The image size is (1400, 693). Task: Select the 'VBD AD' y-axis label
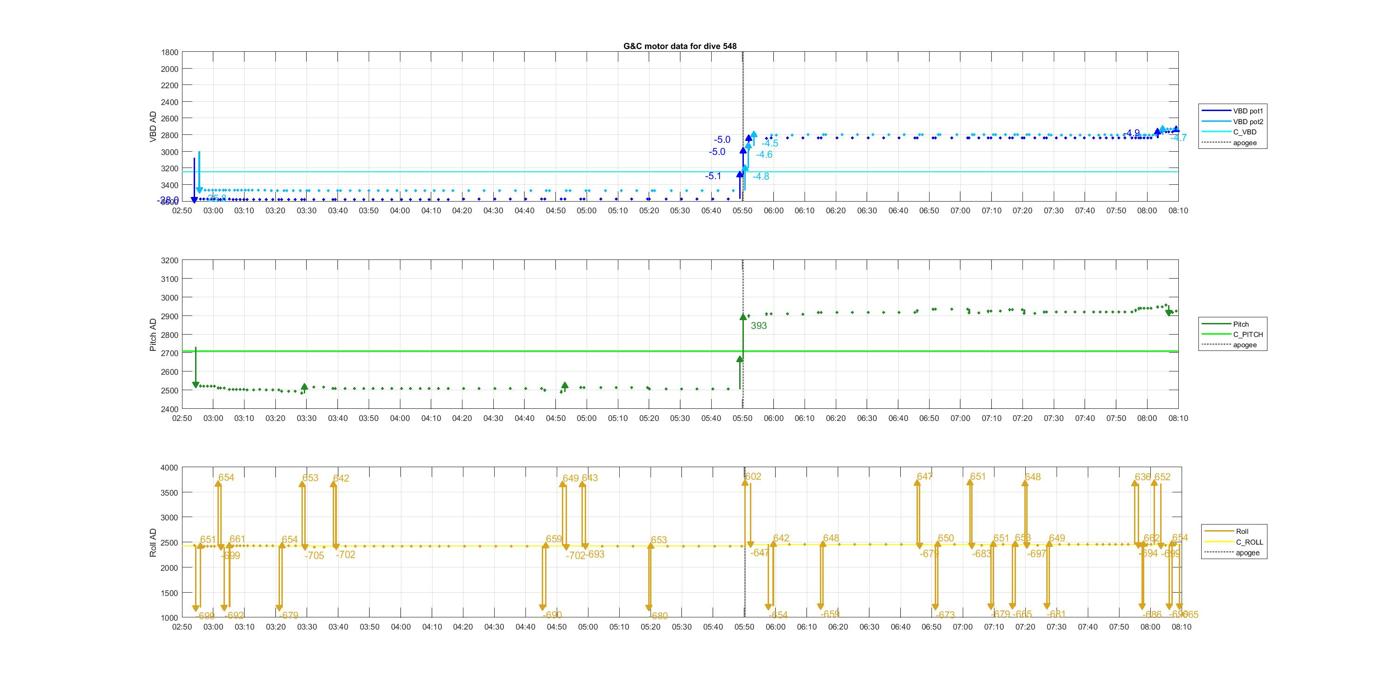(x=154, y=126)
